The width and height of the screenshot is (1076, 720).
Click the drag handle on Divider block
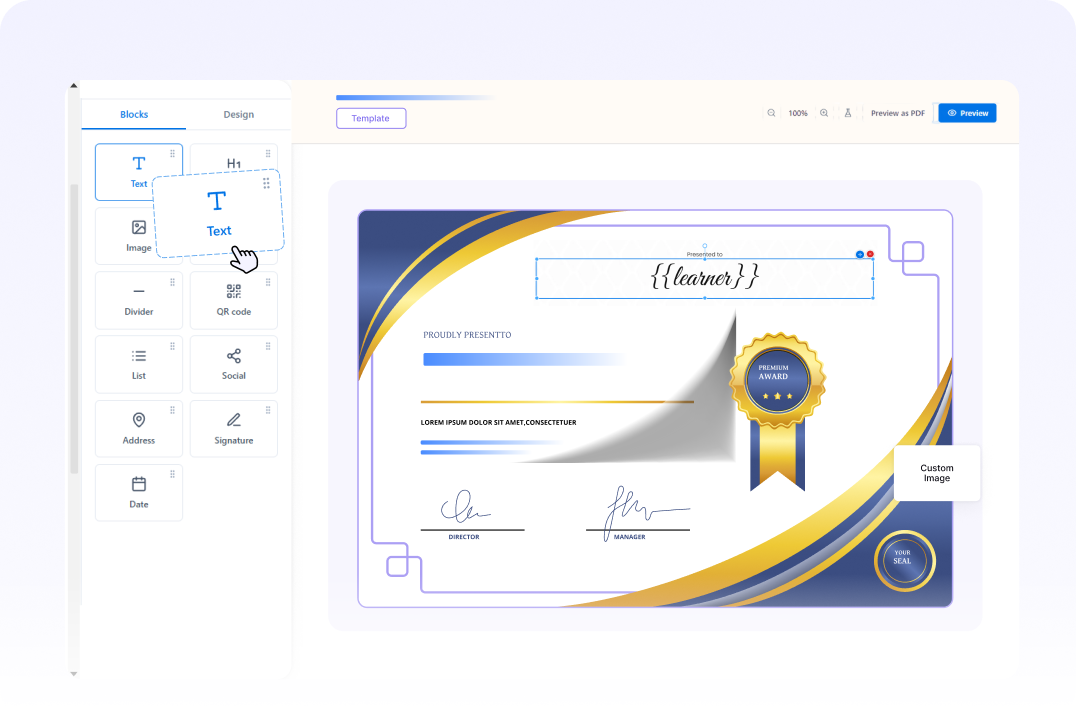[172, 282]
